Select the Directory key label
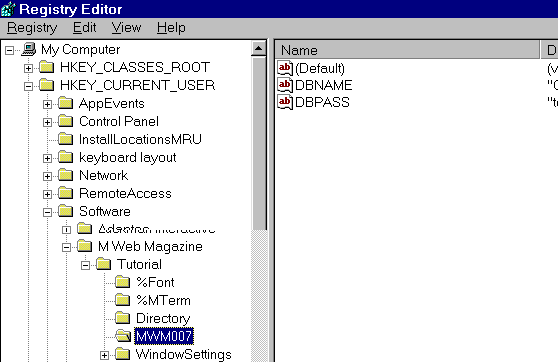558x362 pixels. click(x=163, y=319)
